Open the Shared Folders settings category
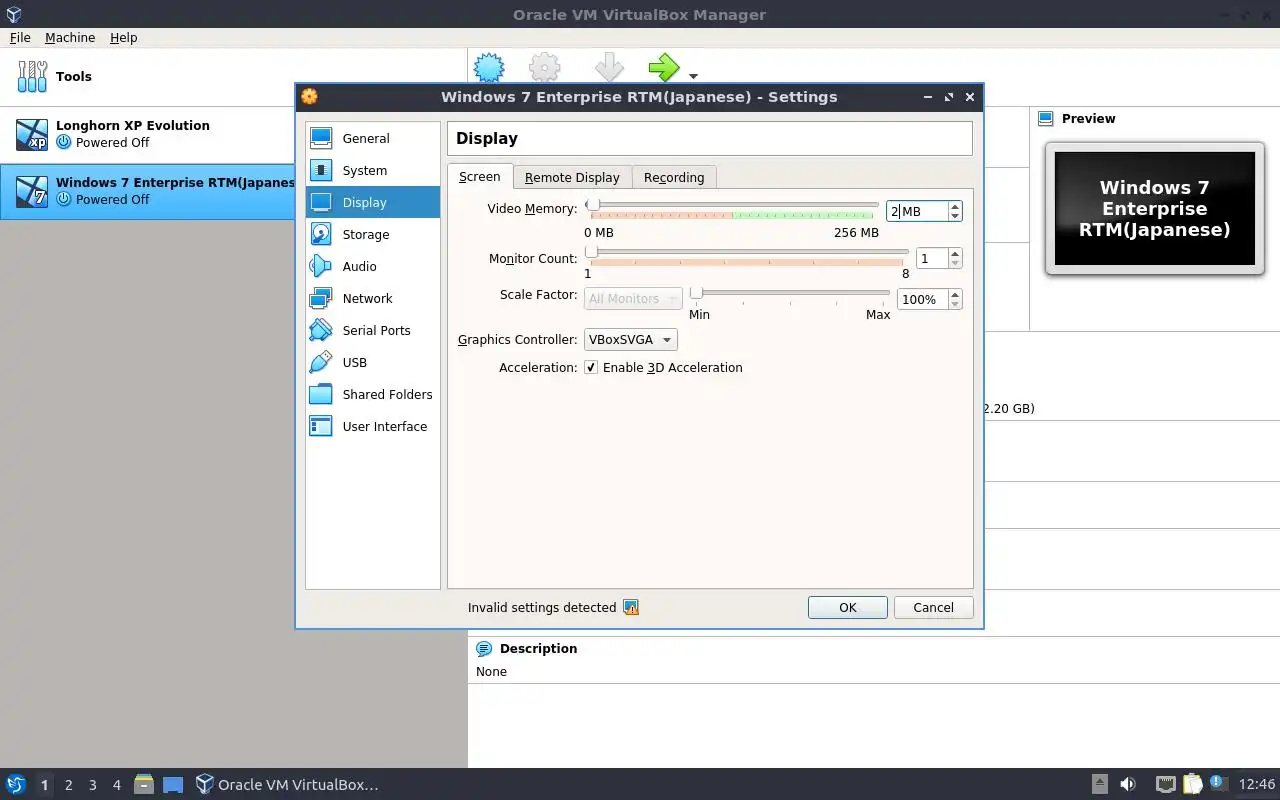The image size is (1280, 800). 372,394
